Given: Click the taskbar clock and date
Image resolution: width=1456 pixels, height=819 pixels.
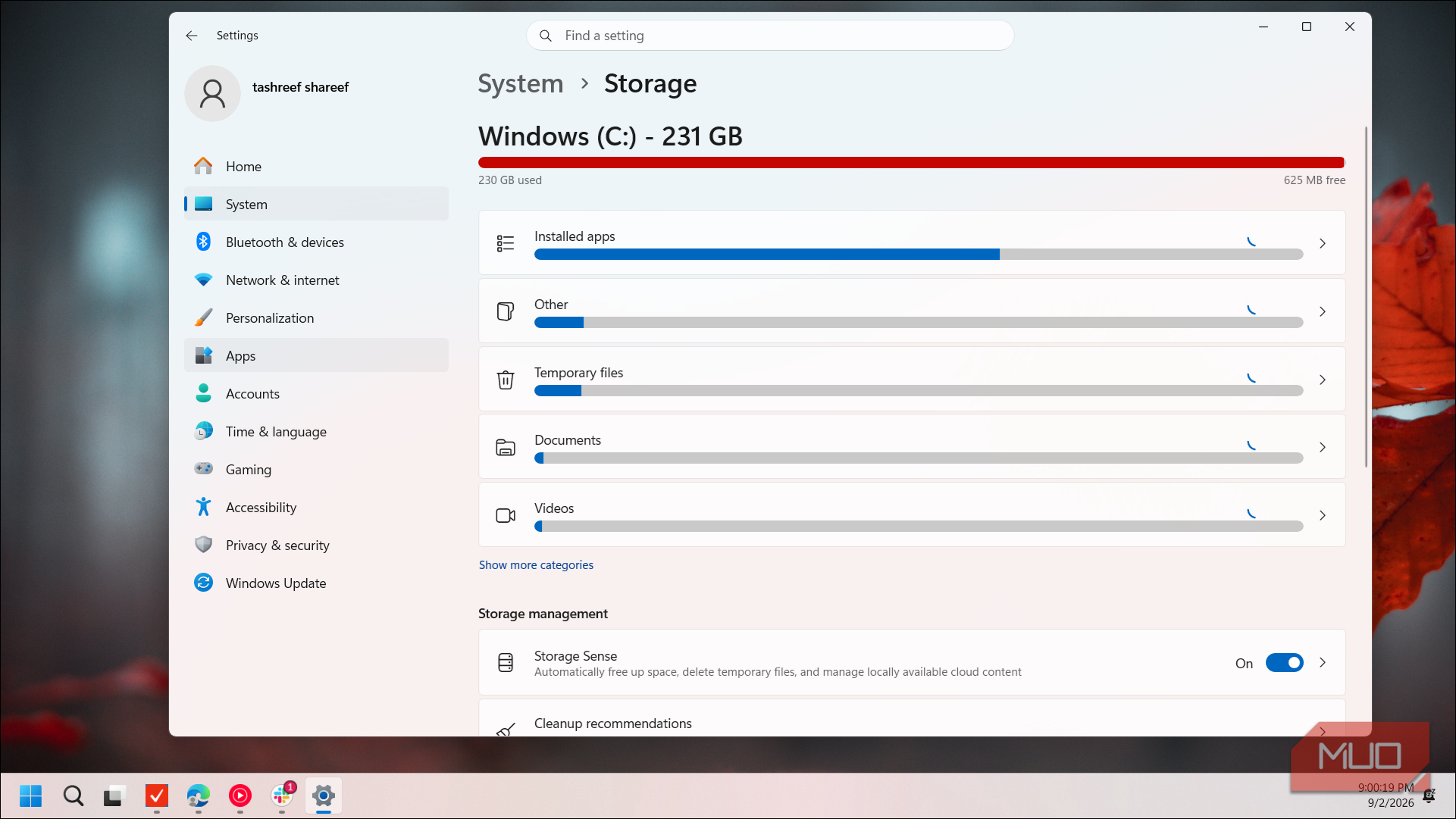Looking at the screenshot, I should pyautogui.click(x=1386, y=796).
